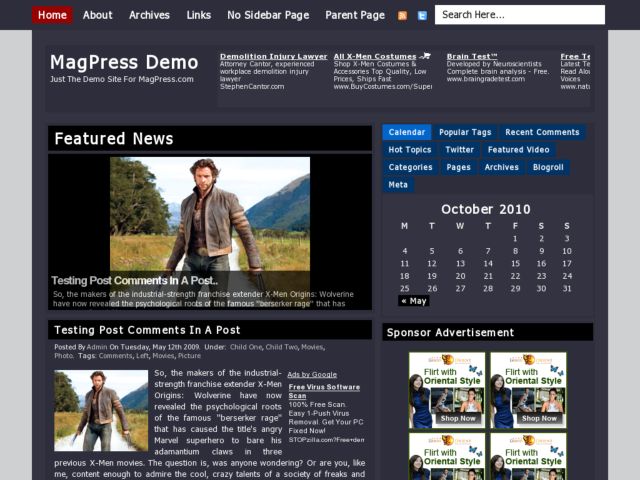640x480 pixels.
Task: Open No Sidebar Page
Action: tap(268, 15)
